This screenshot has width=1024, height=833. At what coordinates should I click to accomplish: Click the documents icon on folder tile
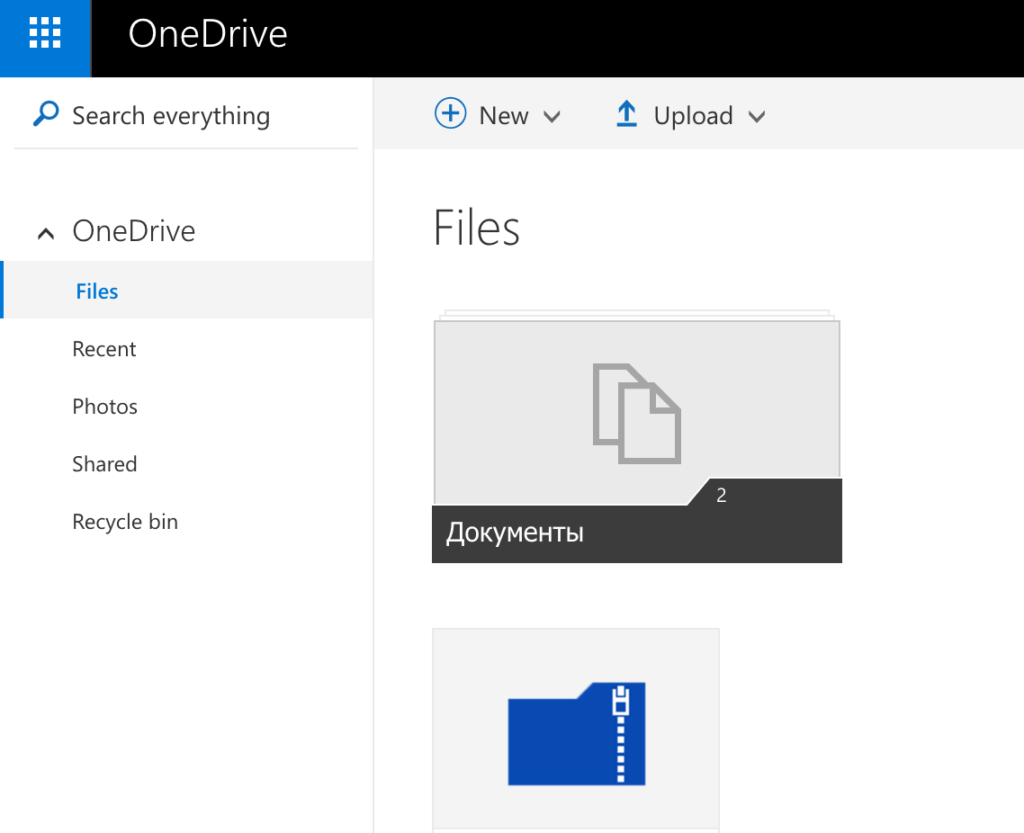(x=637, y=413)
